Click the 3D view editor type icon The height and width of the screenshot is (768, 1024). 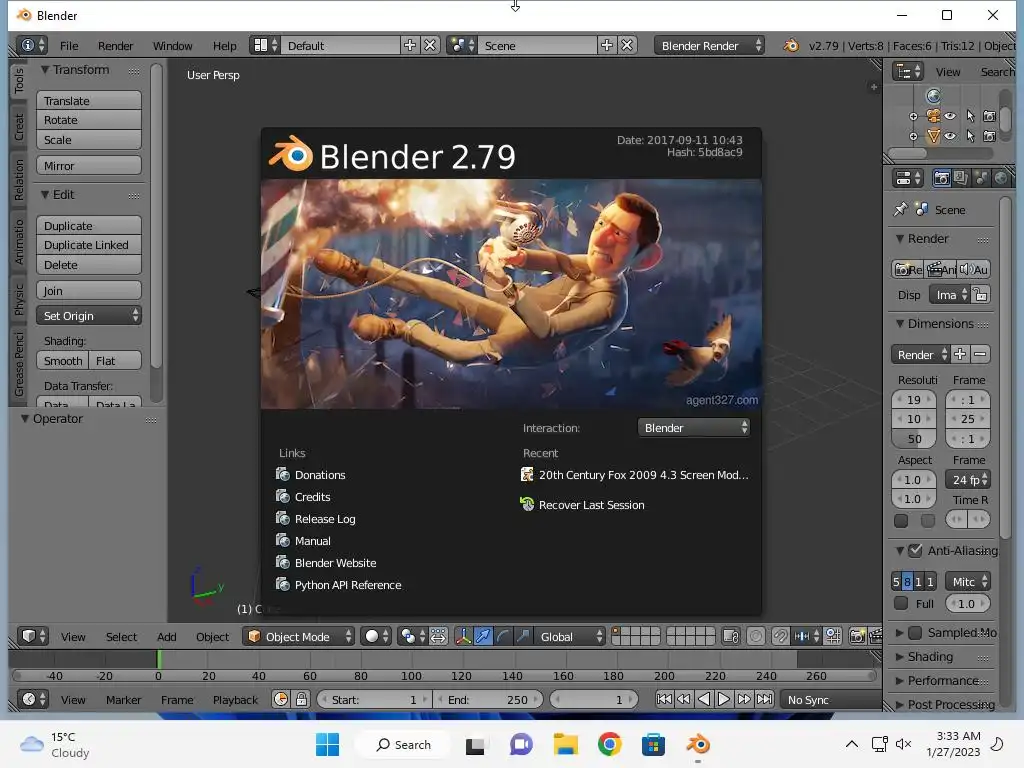pos(34,636)
